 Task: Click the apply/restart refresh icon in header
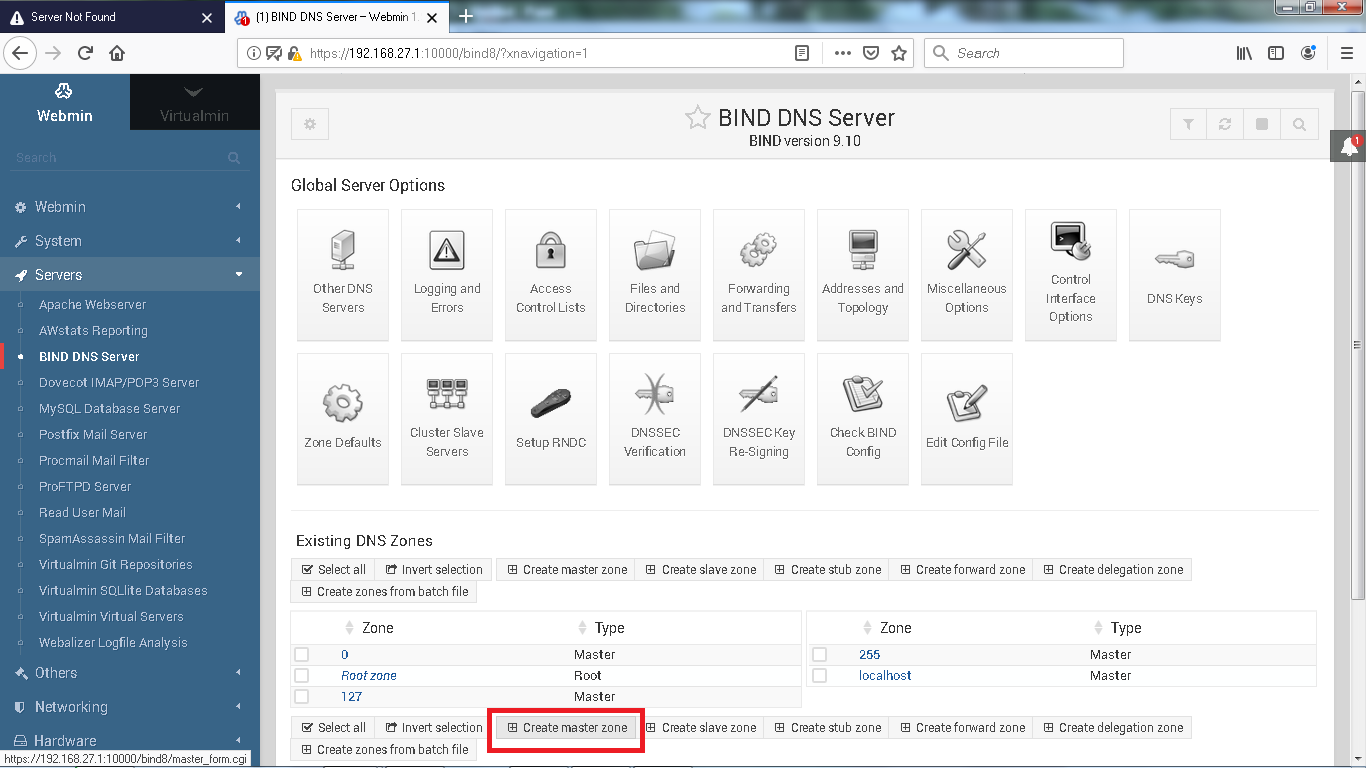coord(1225,124)
